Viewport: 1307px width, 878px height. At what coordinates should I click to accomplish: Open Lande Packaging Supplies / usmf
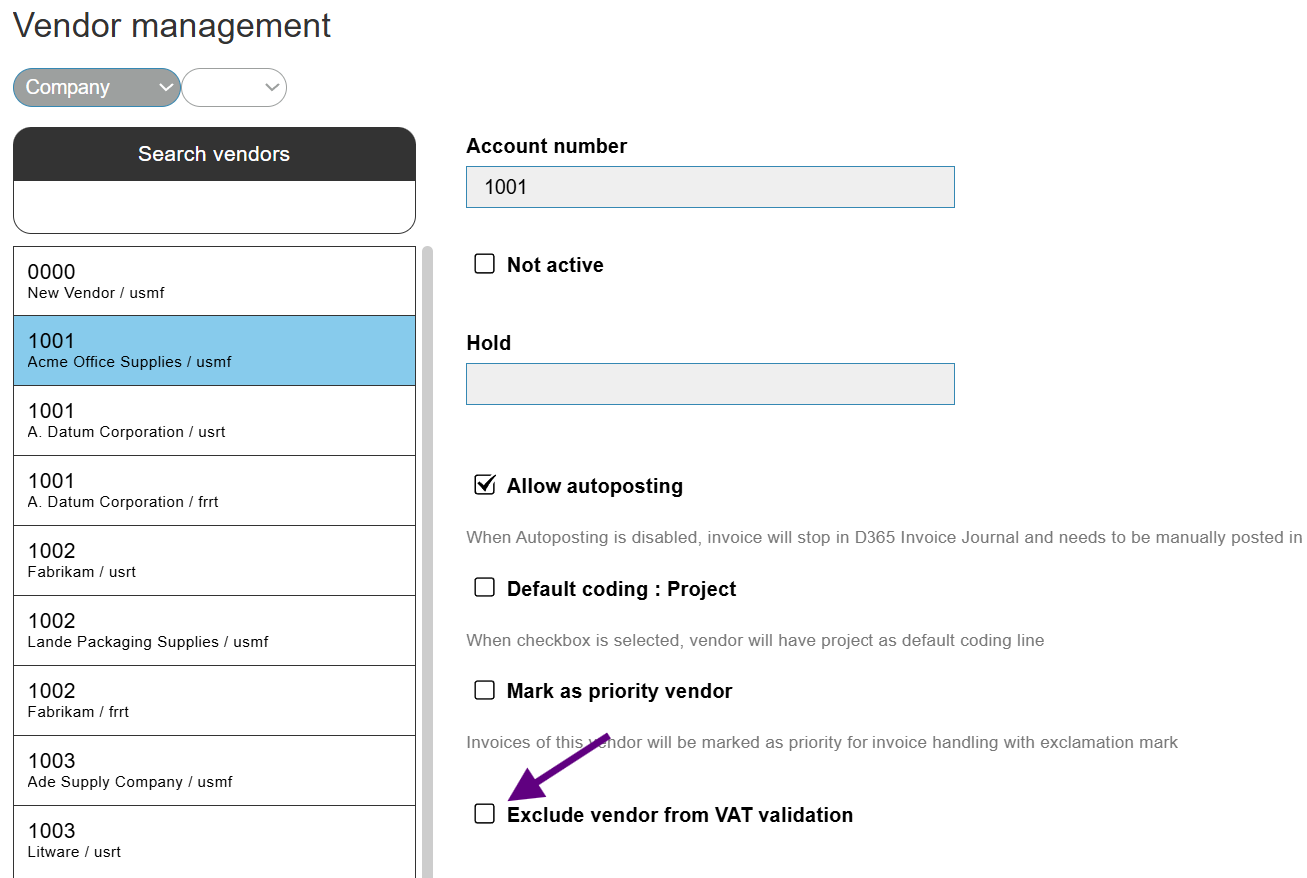point(214,631)
